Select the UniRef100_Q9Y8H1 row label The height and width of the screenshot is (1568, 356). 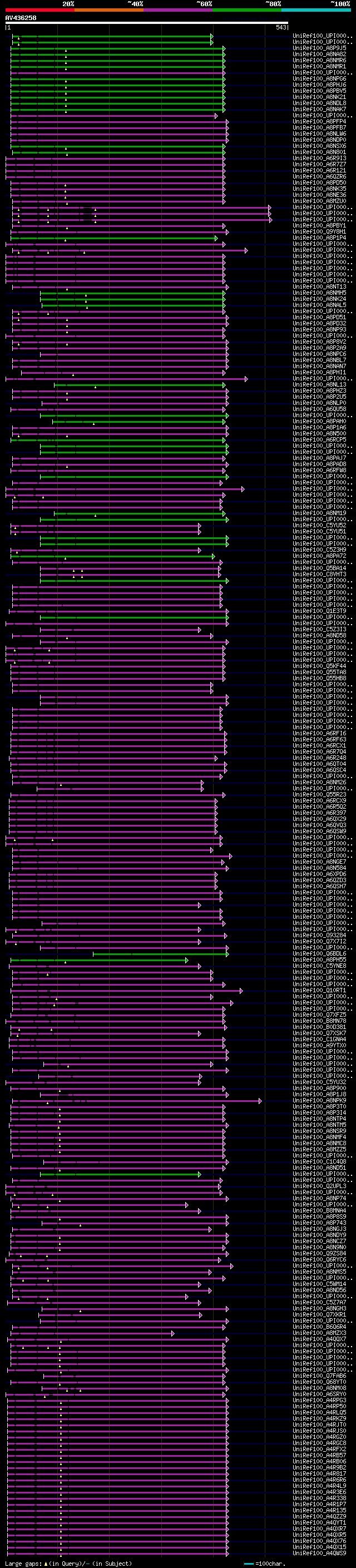coord(319,232)
